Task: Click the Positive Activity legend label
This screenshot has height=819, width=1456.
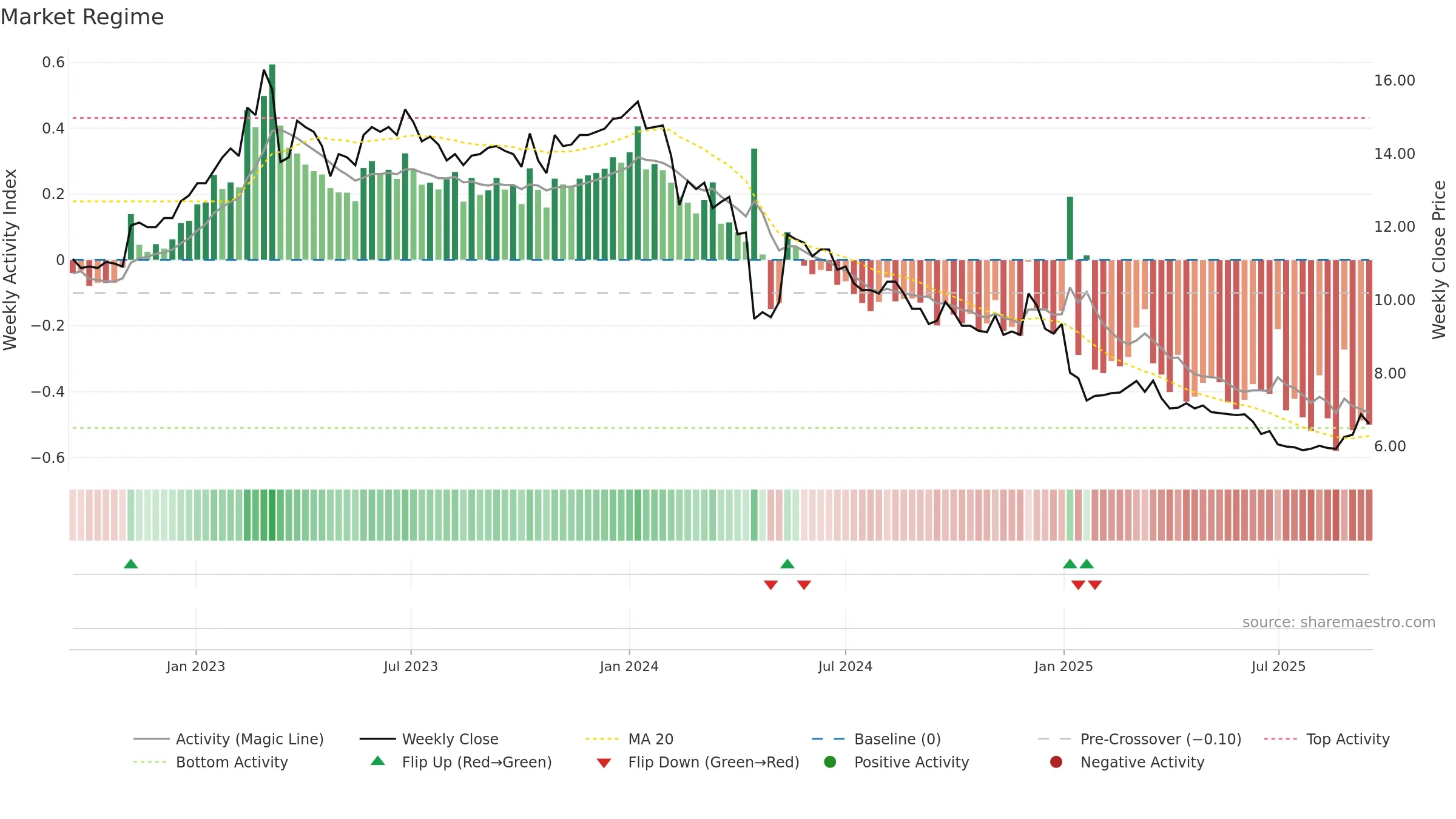Action: 911,762
